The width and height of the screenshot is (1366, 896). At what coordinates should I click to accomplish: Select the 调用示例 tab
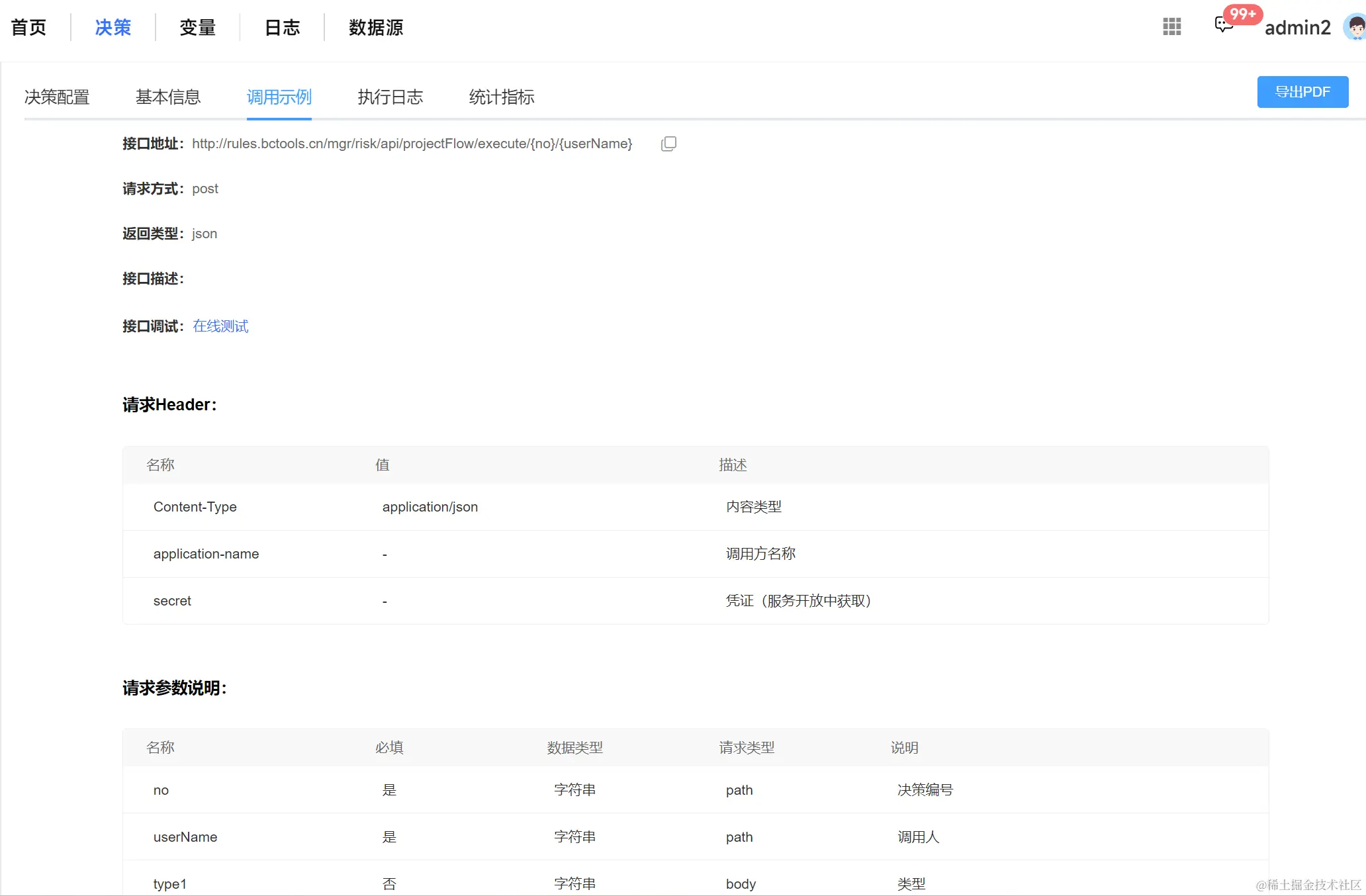pos(279,97)
